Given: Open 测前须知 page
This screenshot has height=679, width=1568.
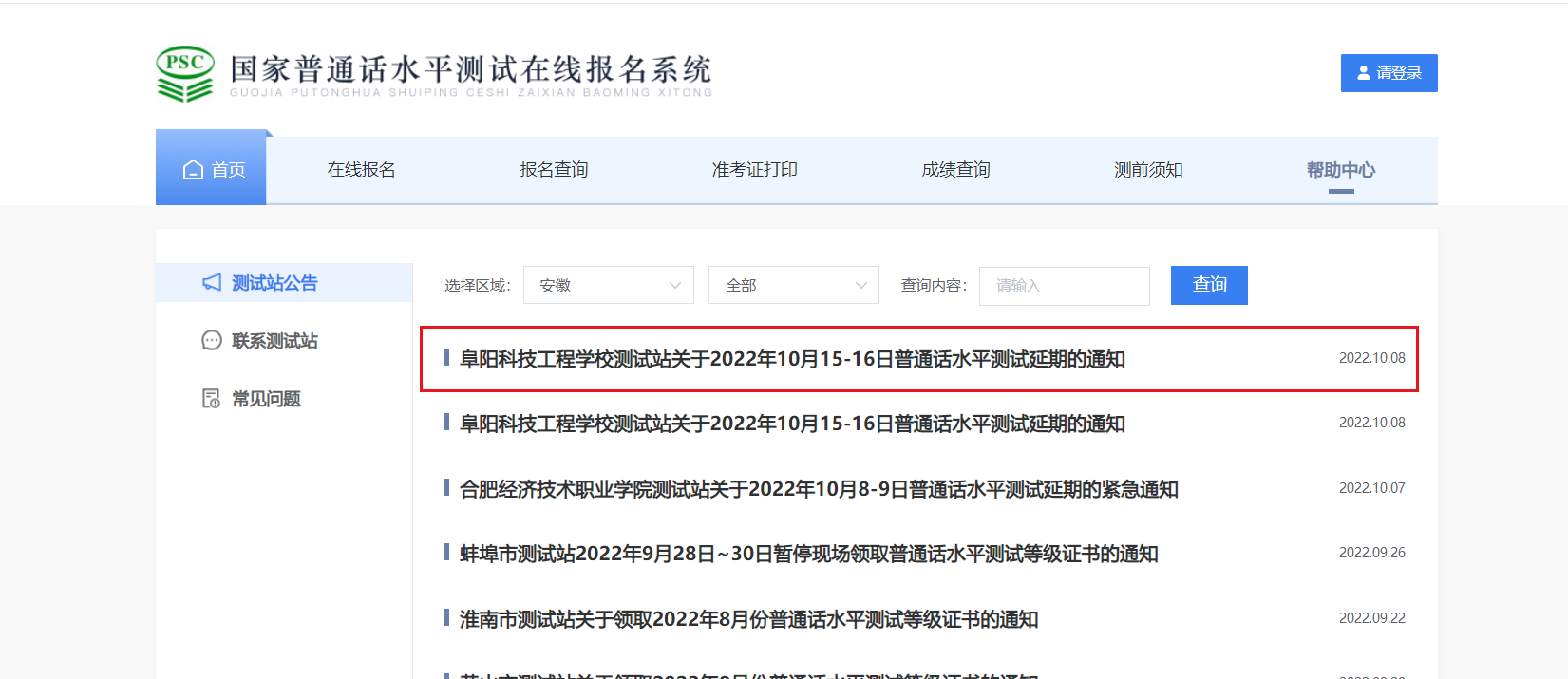Looking at the screenshot, I should point(1148,170).
